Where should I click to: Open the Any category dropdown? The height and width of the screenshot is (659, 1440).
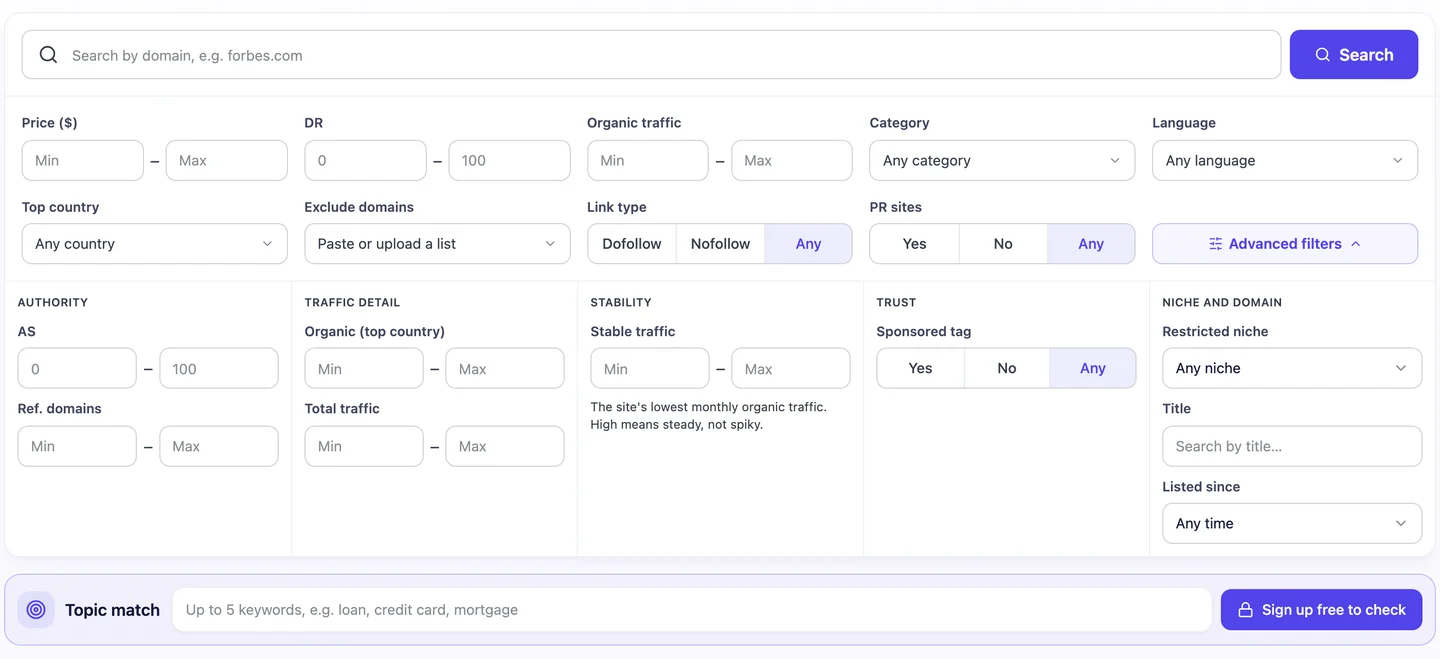point(1002,160)
